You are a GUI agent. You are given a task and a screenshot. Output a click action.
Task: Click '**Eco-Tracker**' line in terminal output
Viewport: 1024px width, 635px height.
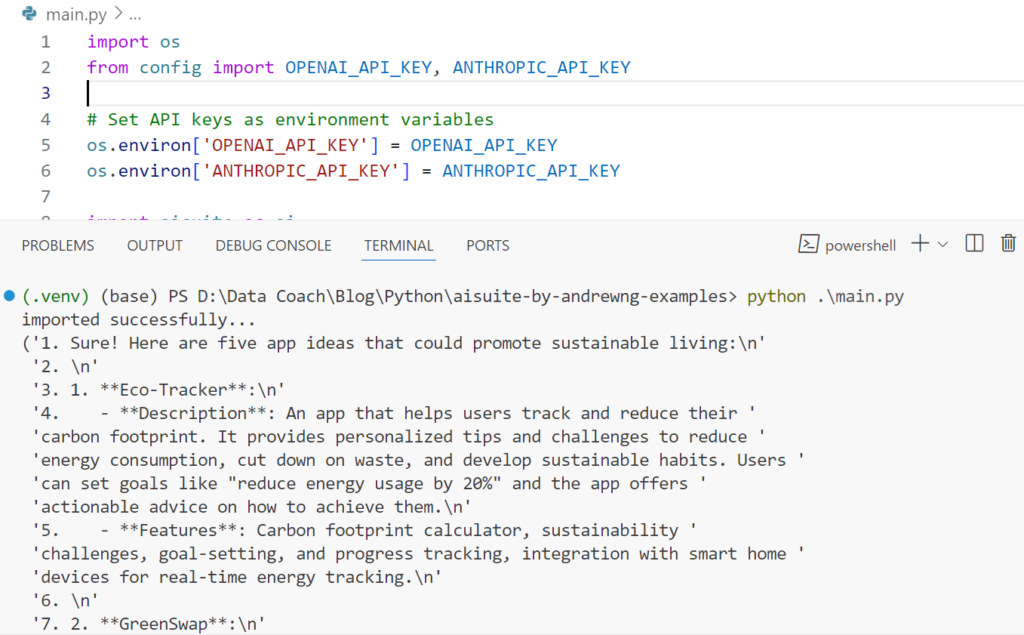click(x=159, y=390)
